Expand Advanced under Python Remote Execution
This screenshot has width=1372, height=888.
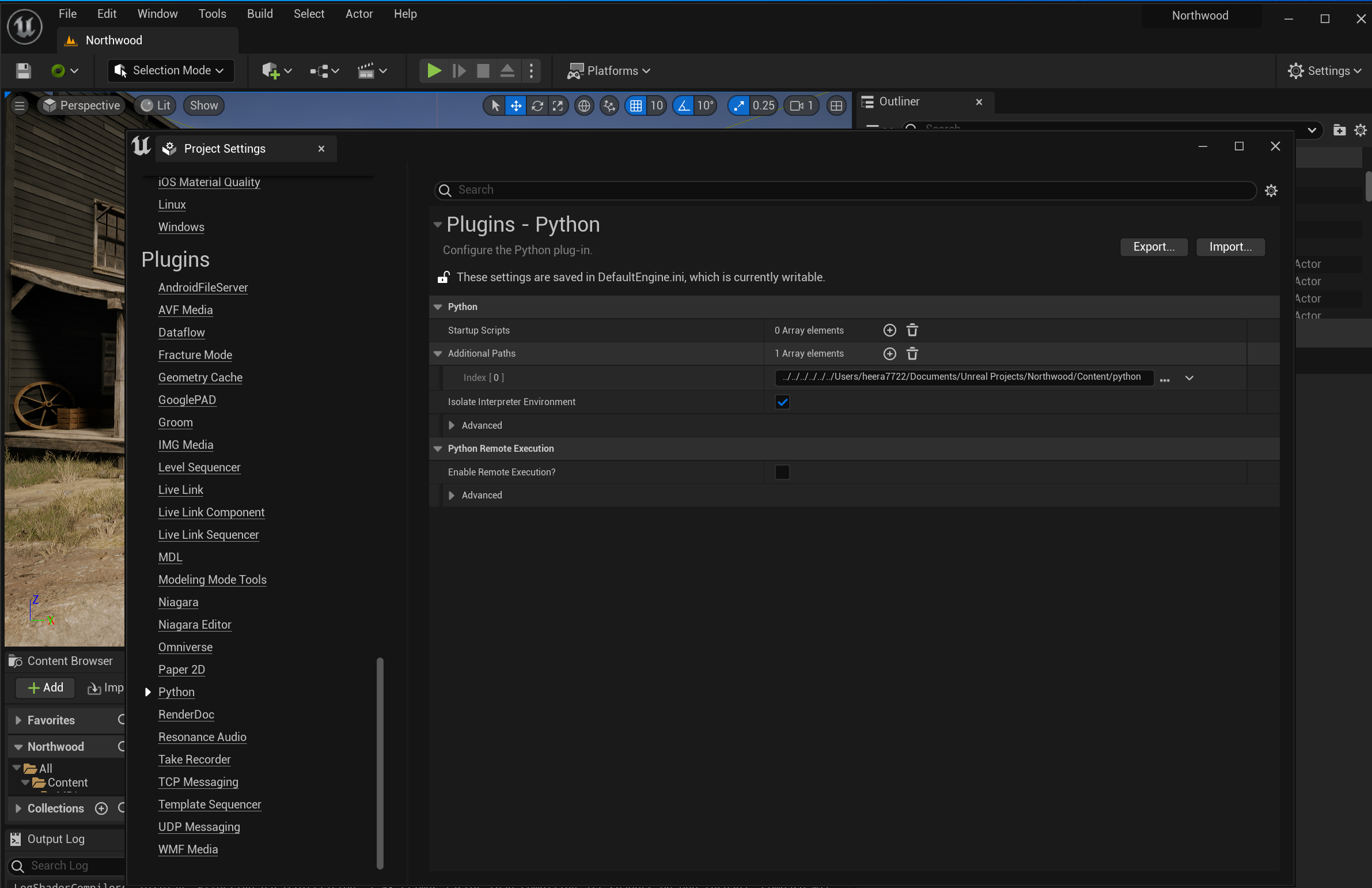pos(451,496)
